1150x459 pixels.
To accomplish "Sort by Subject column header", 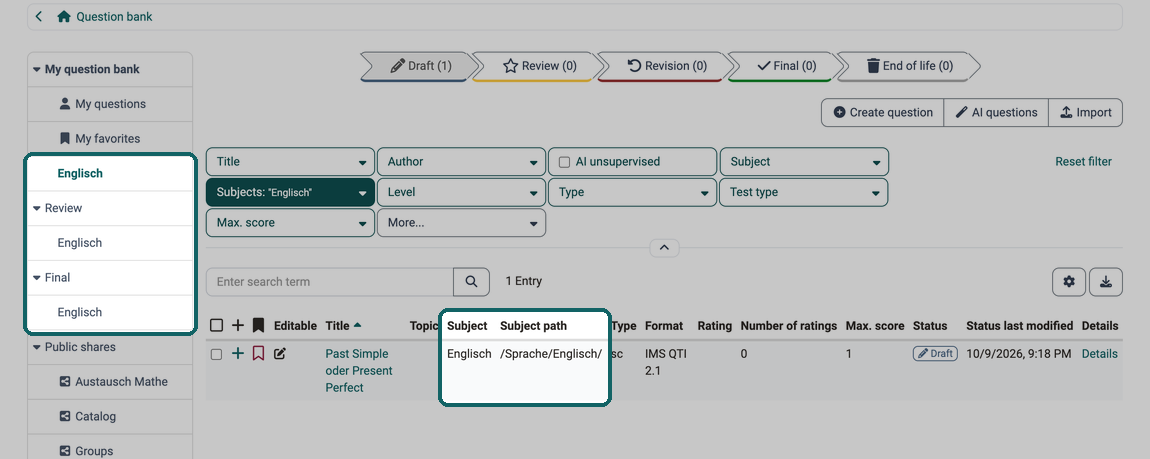I will 467,326.
